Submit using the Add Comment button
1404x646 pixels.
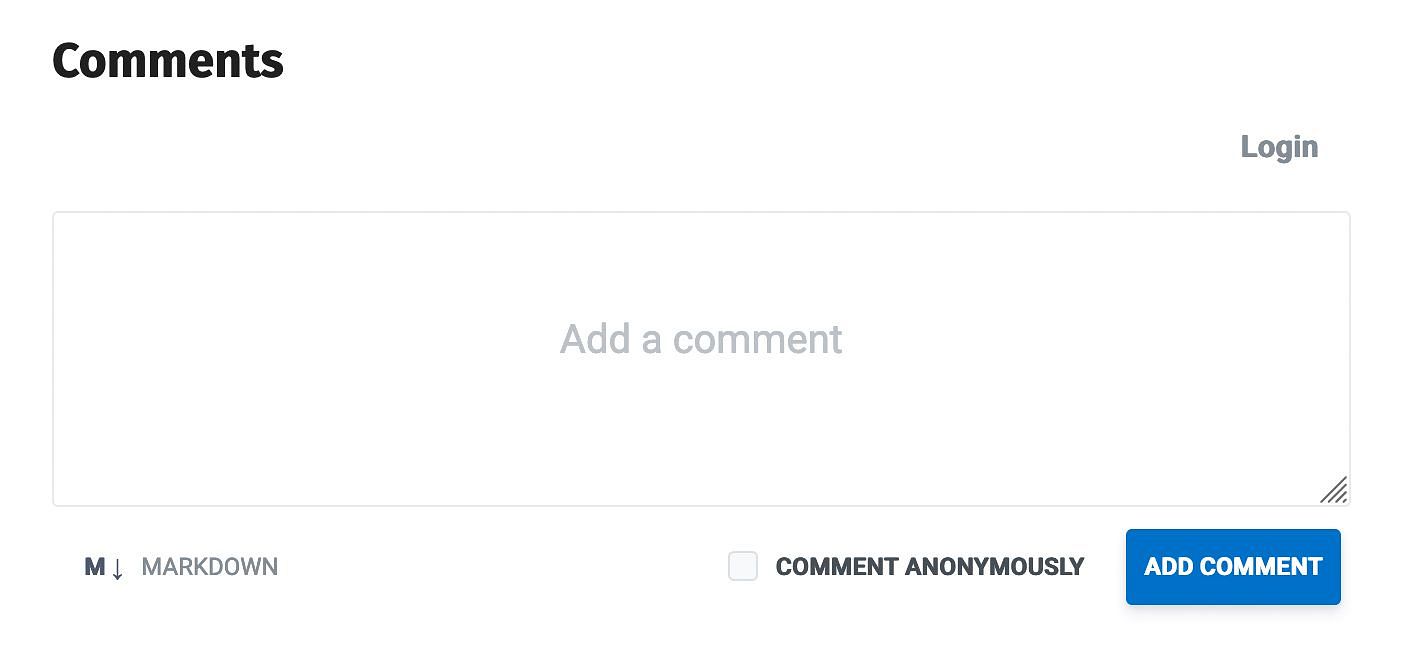(1233, 567)
